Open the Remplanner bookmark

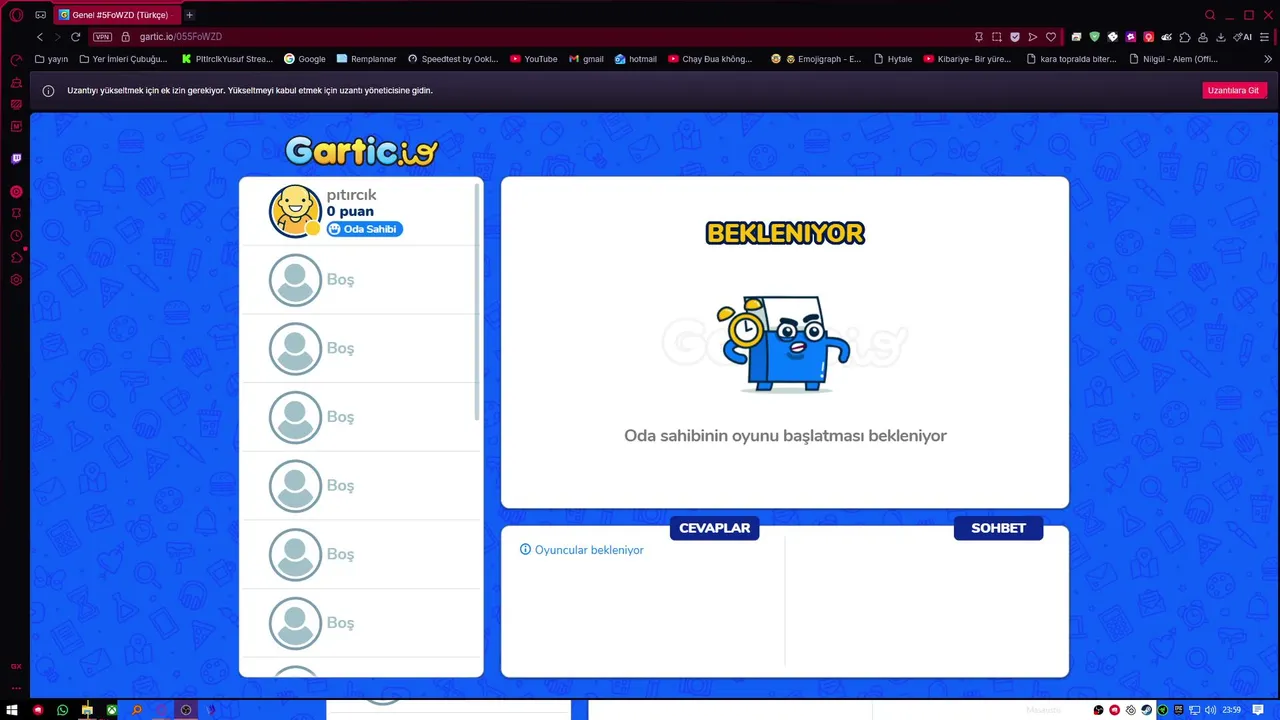367,59
